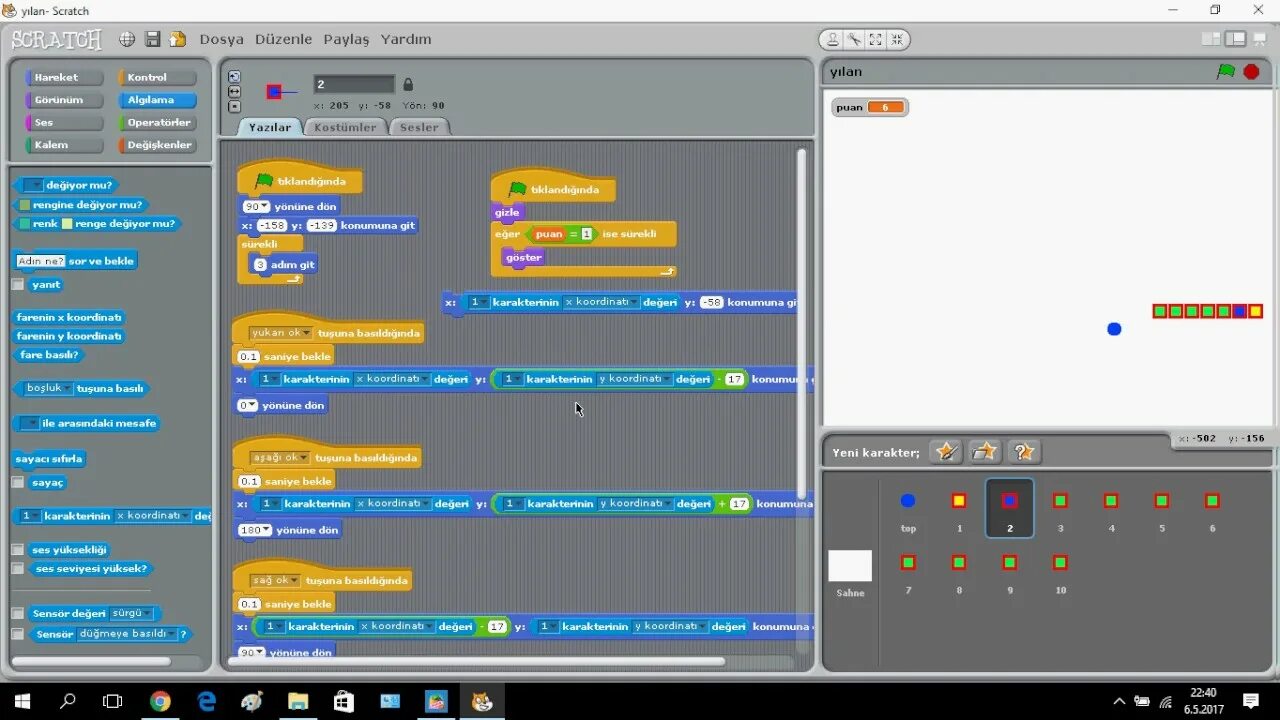Click first color swatch in renk renge değiyor block
Image resolution: width=1280 pixels, height=720 pixels.
tap(24, 224)
